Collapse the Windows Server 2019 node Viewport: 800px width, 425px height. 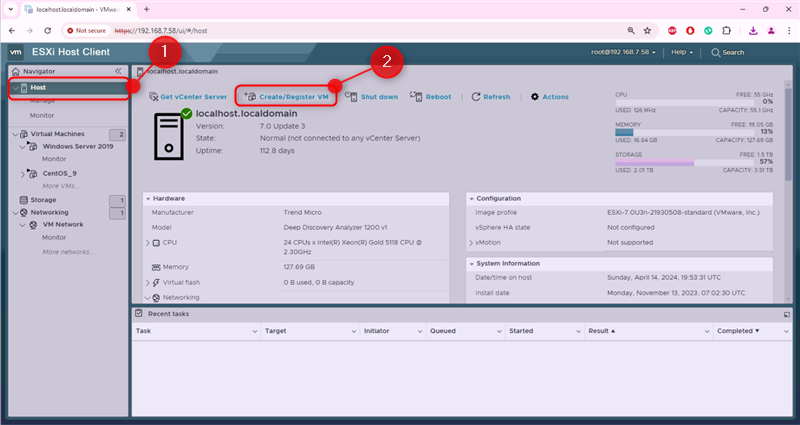[22, 146]
